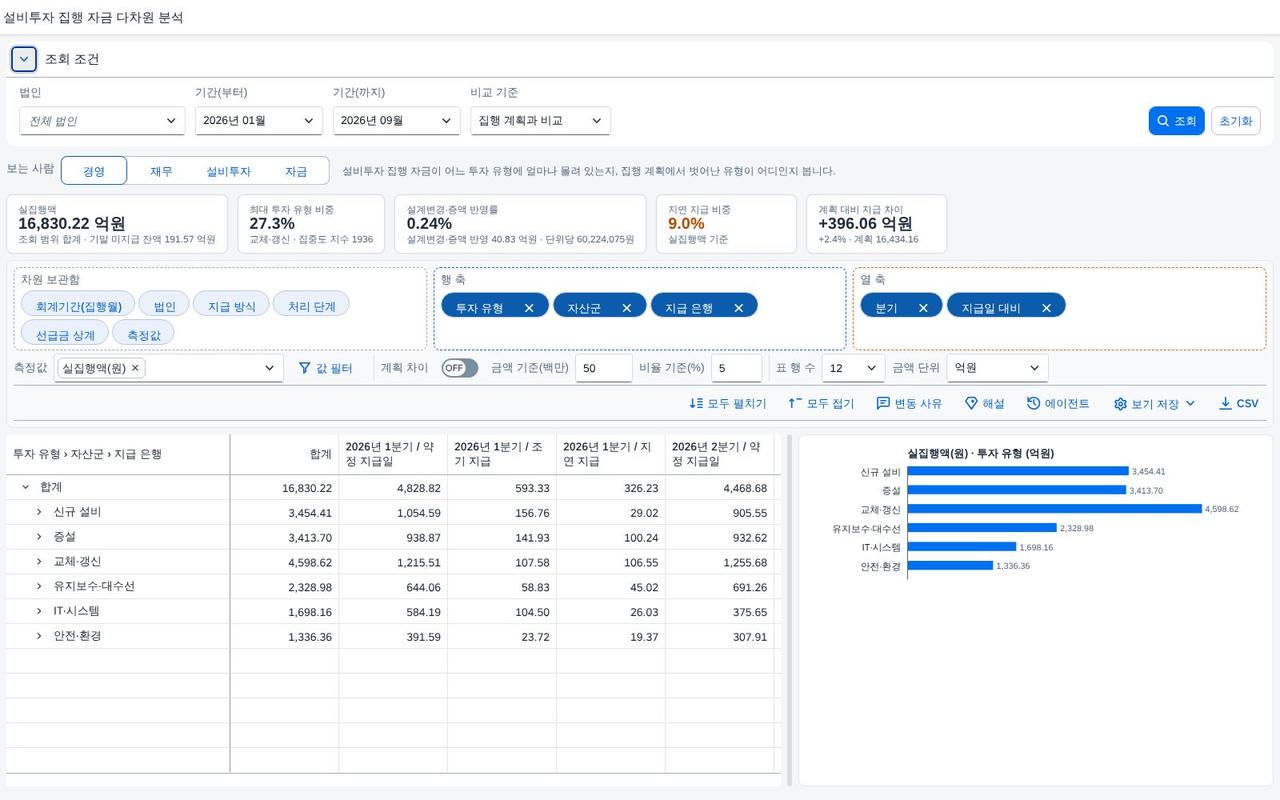
Task: Remove 분기 chip from column axis
Action: point(923,308)
